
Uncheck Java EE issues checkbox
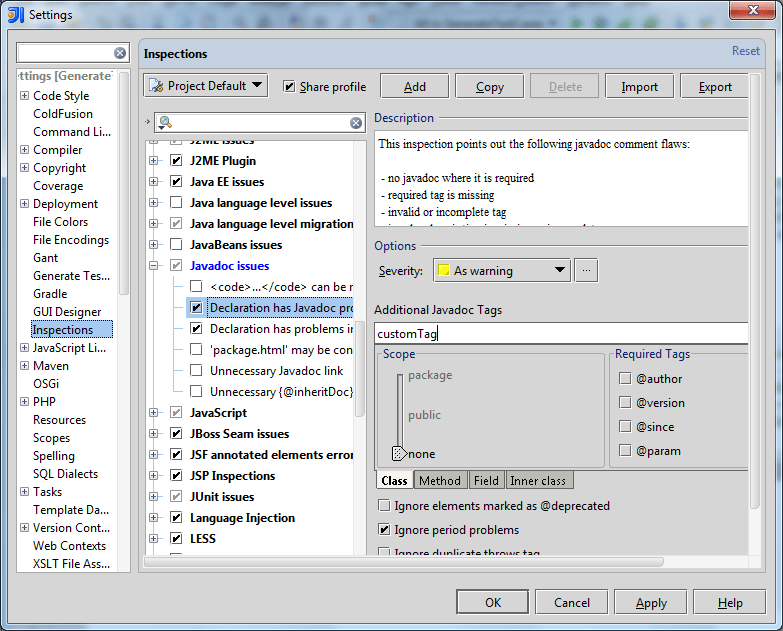click(x=176, y=181)
